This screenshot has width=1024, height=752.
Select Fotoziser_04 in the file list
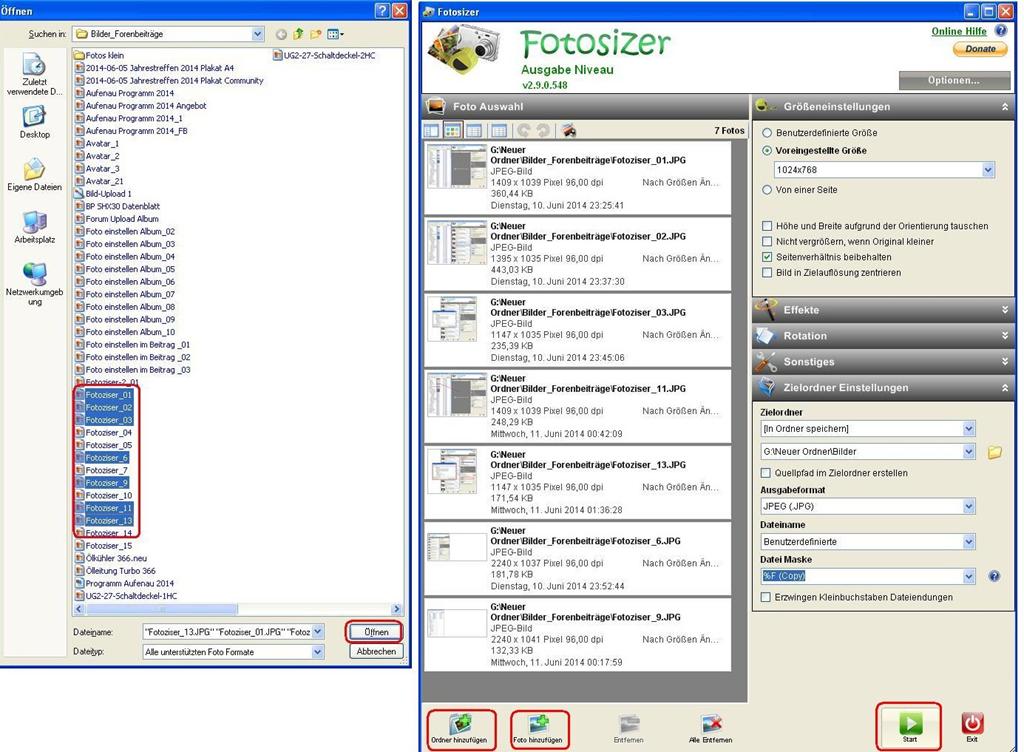pos(108,433)
